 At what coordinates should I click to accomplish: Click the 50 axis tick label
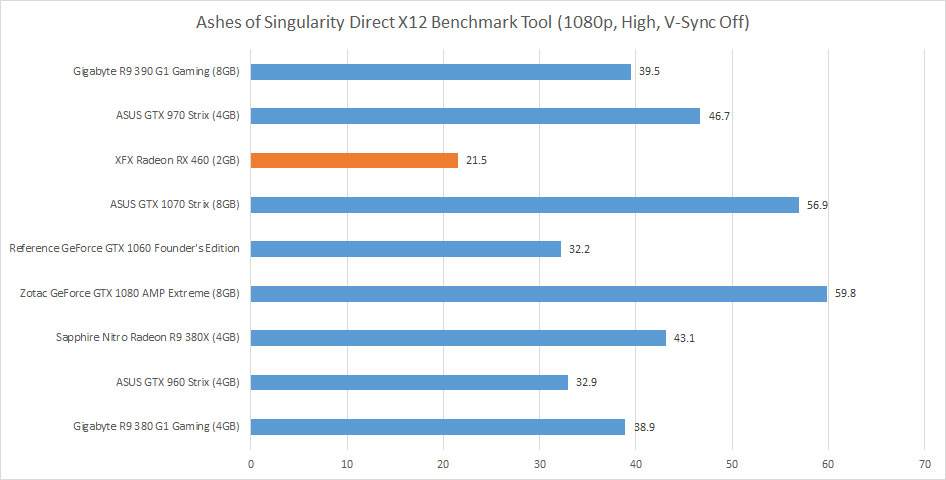(x=732, y=464)
